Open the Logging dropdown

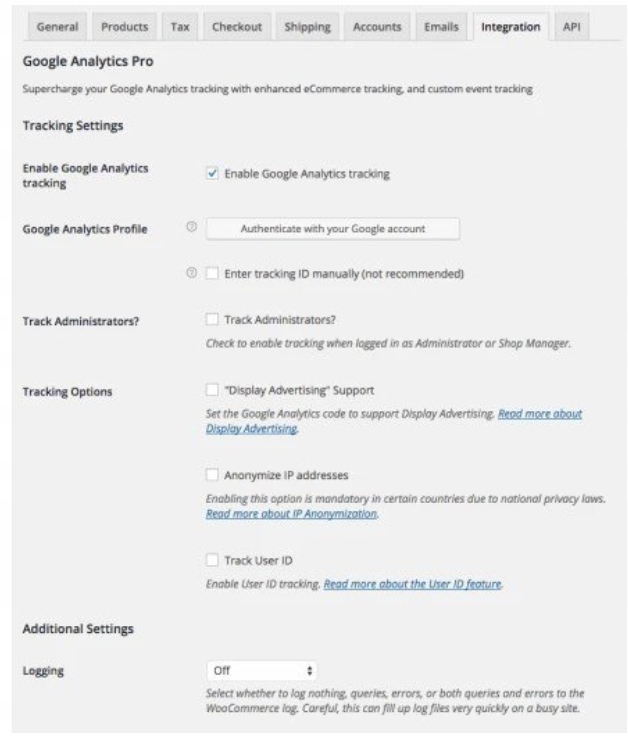262,670
